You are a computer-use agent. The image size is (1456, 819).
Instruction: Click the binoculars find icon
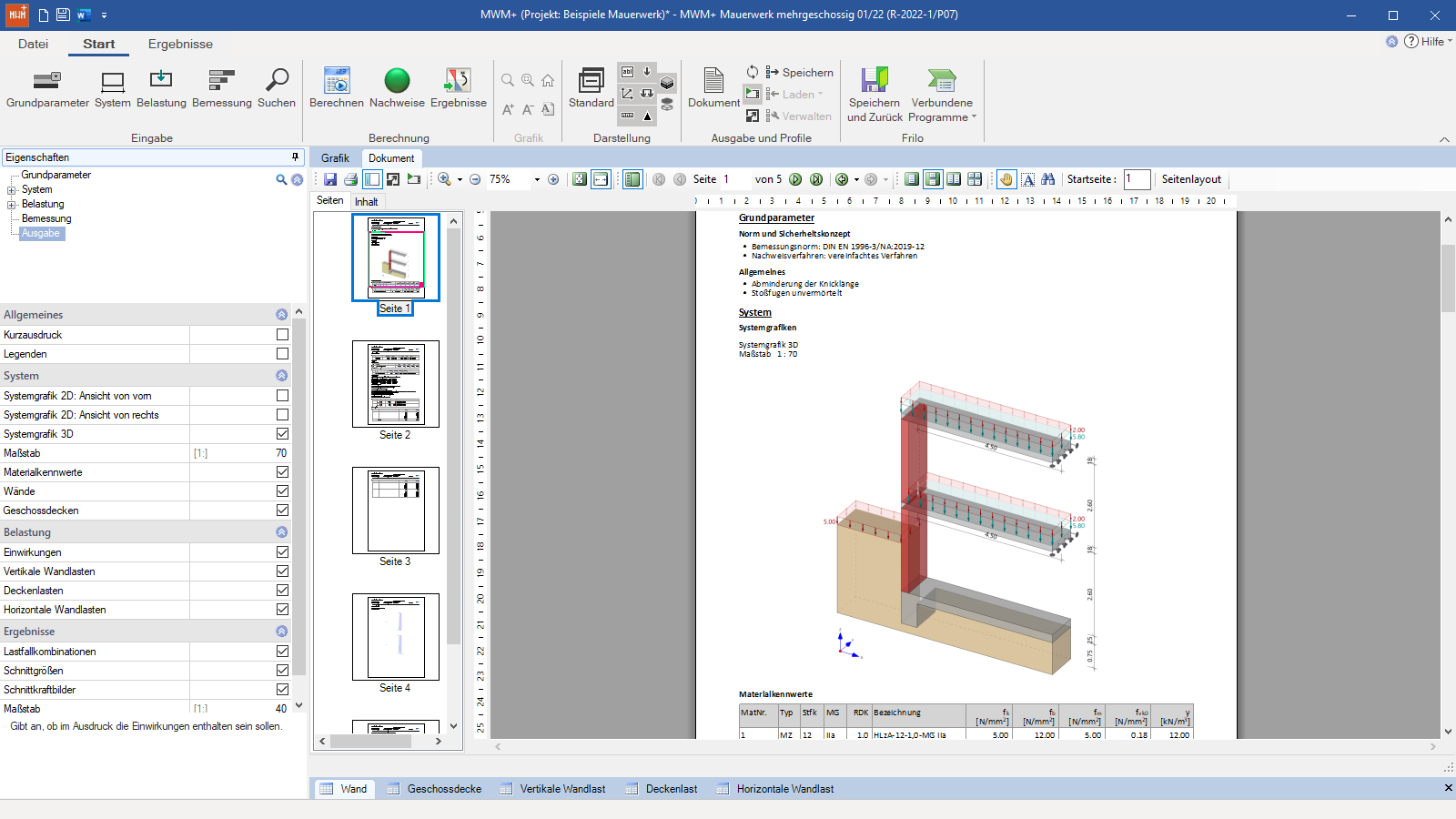pos(1048,179)
